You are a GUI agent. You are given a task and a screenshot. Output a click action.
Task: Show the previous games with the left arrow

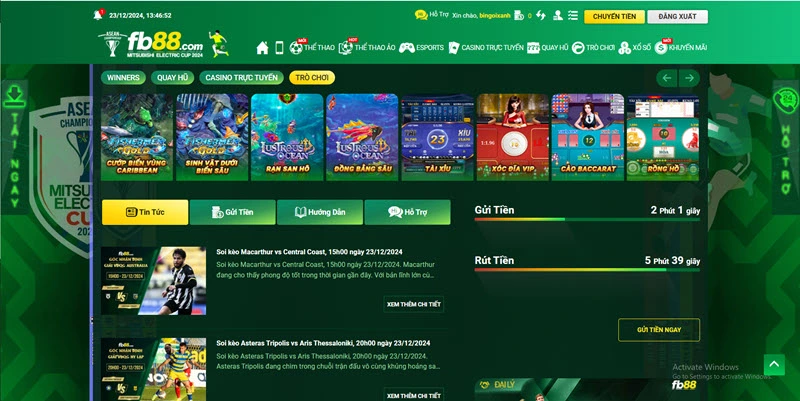click(x=666, y=78)
